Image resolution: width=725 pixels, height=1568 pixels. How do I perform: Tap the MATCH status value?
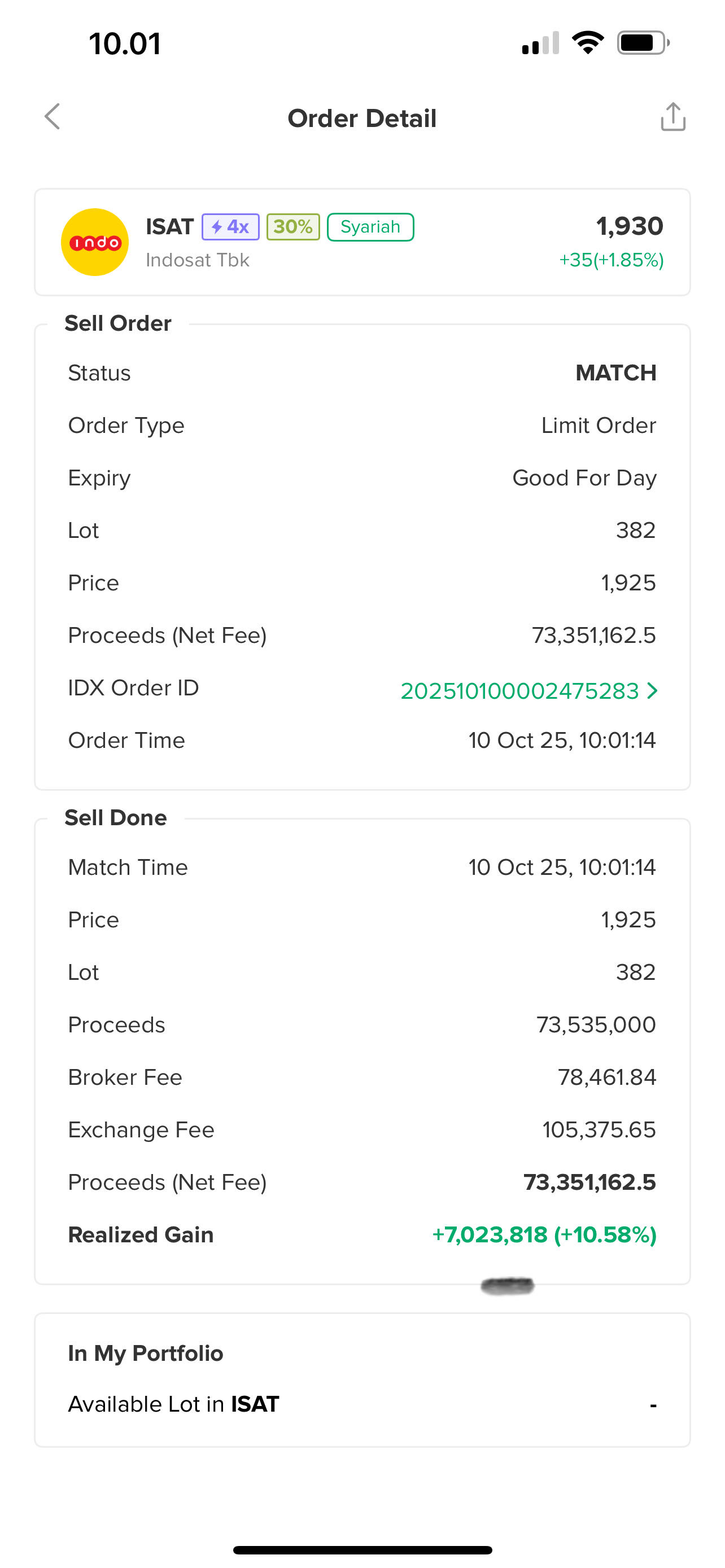[615, 373]
